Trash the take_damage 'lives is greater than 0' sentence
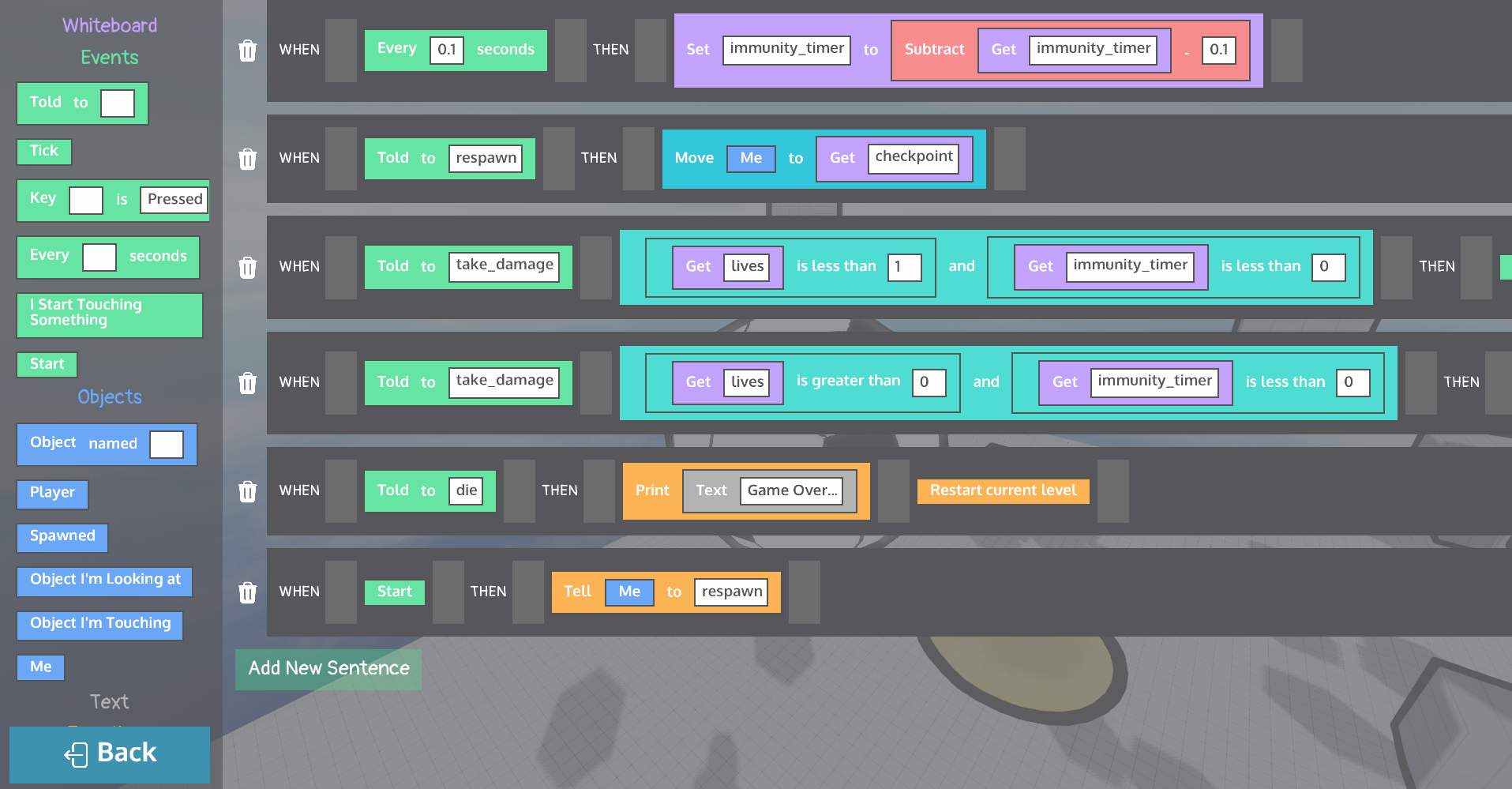The width and height of the screenshot is (1512, 789). tap(247, 382)
